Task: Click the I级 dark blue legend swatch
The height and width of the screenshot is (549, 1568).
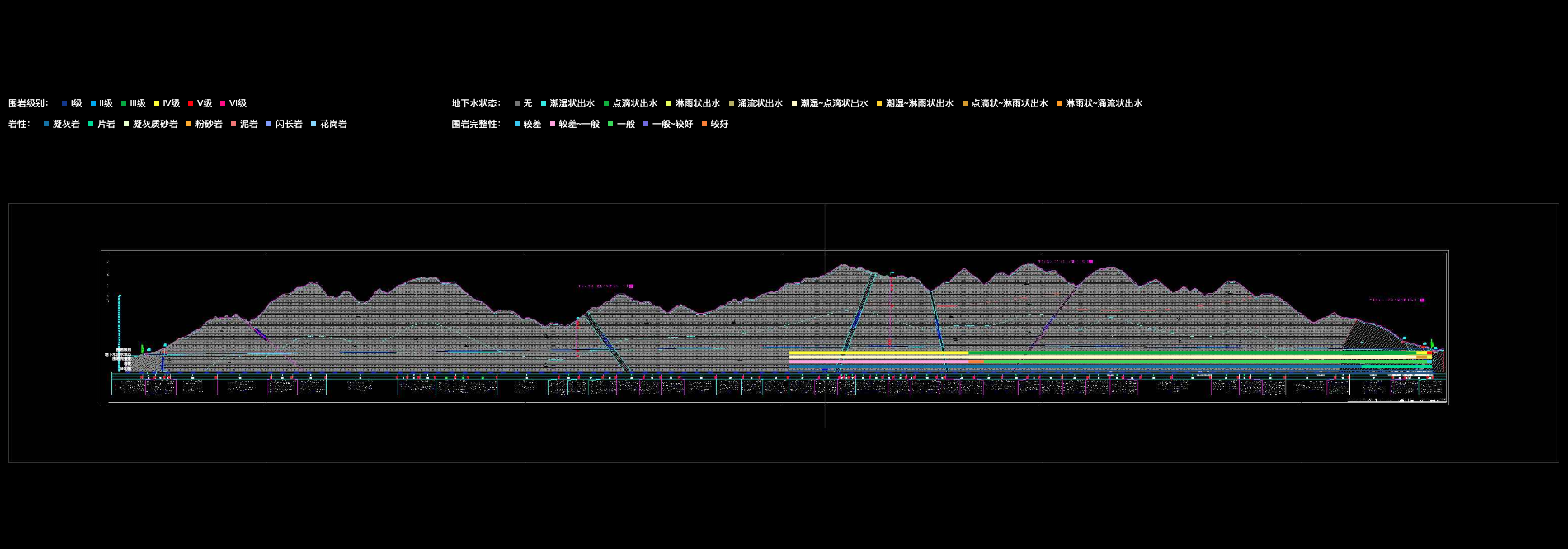Action: [x=64, y=104]
